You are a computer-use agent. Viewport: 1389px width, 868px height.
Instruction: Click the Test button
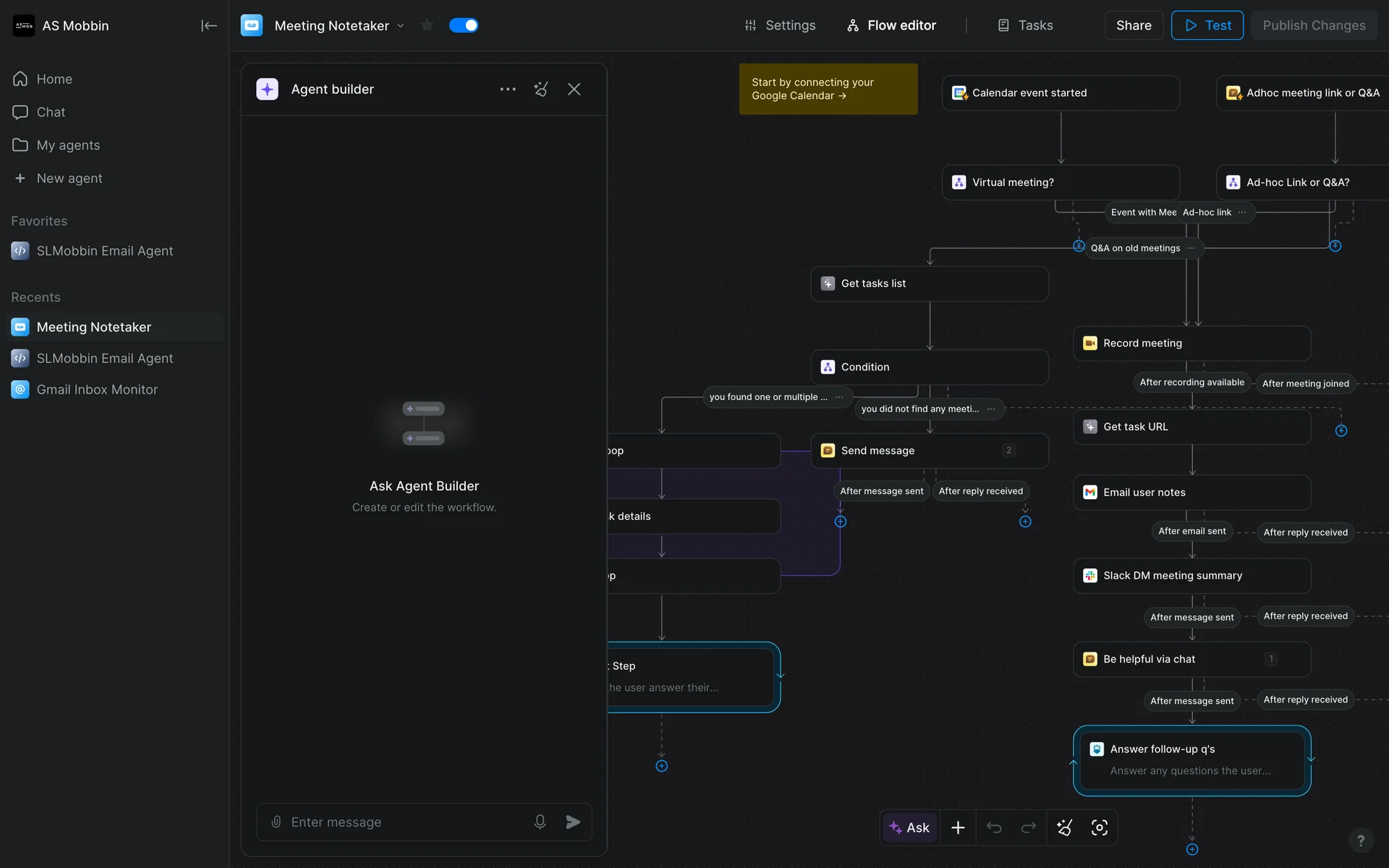1207,25
